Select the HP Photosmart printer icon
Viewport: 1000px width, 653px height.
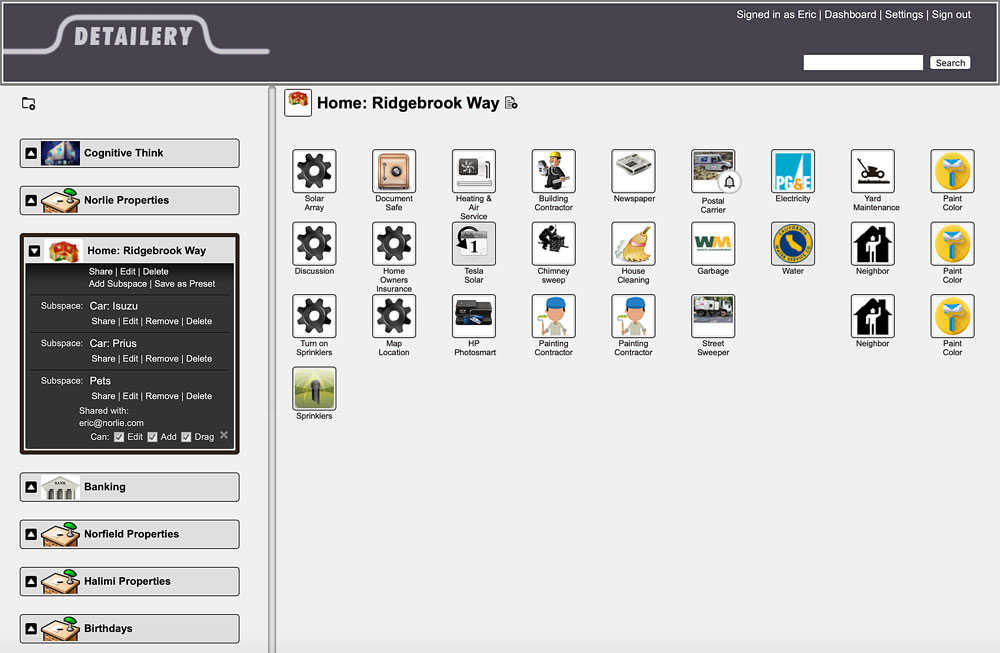473,316
